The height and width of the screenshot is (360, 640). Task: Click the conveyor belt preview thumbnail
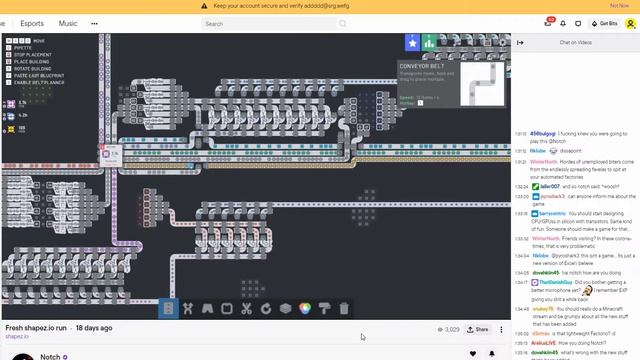(482, 84)
